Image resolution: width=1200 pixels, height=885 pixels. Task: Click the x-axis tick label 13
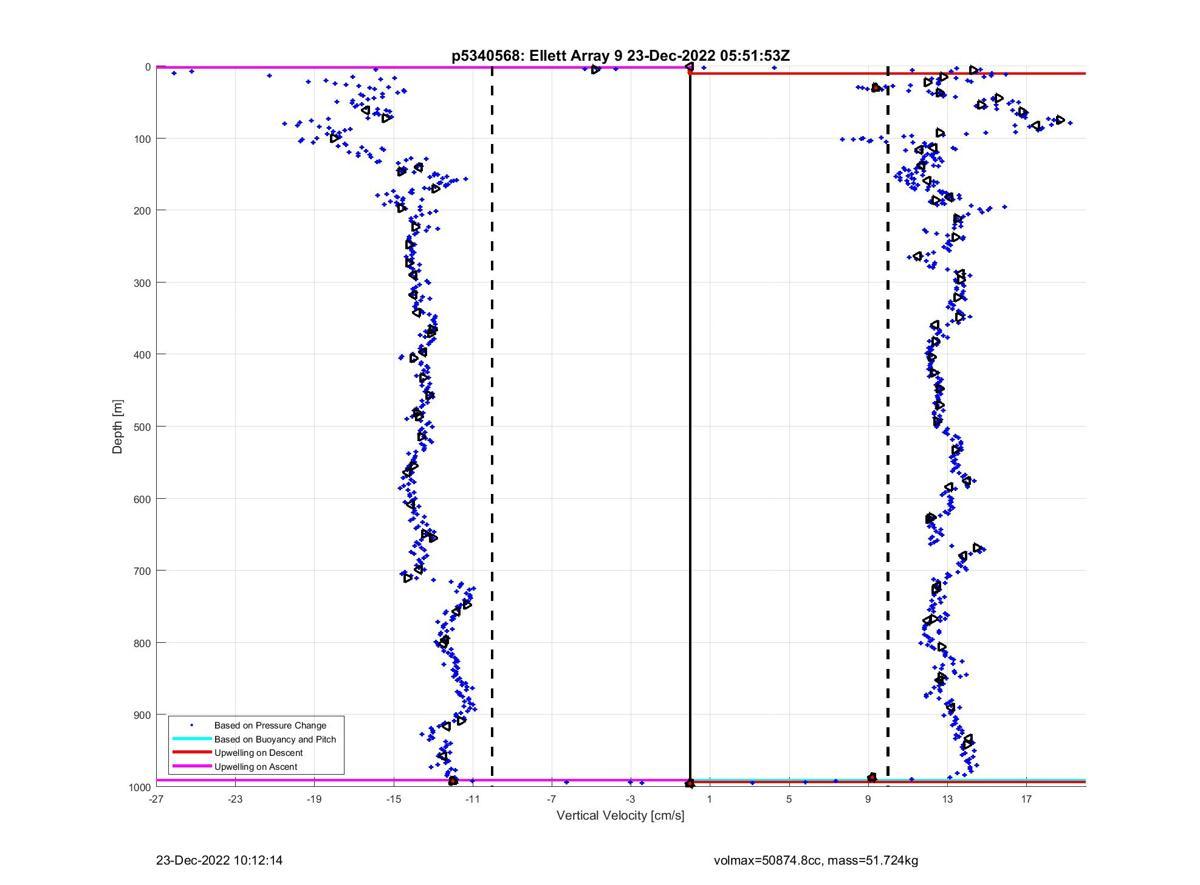(x=947, y=799)
